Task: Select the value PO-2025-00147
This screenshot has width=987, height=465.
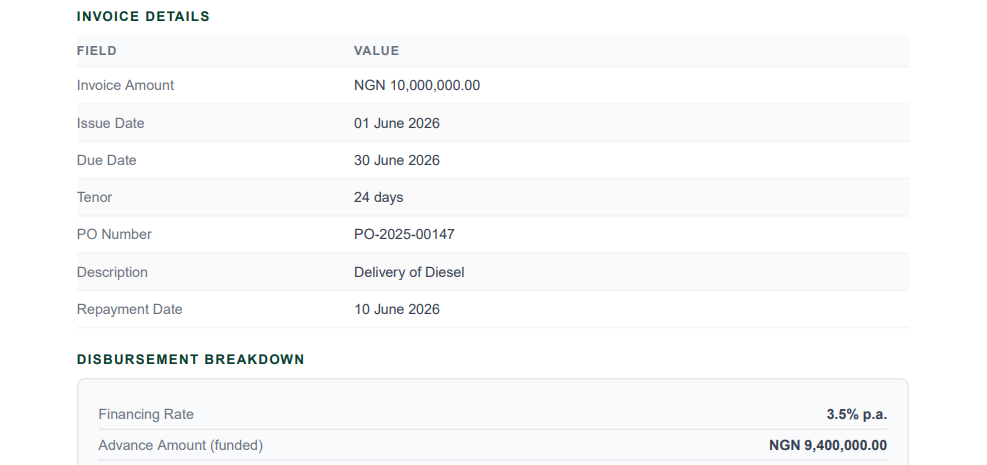Action: coord(404,235)
